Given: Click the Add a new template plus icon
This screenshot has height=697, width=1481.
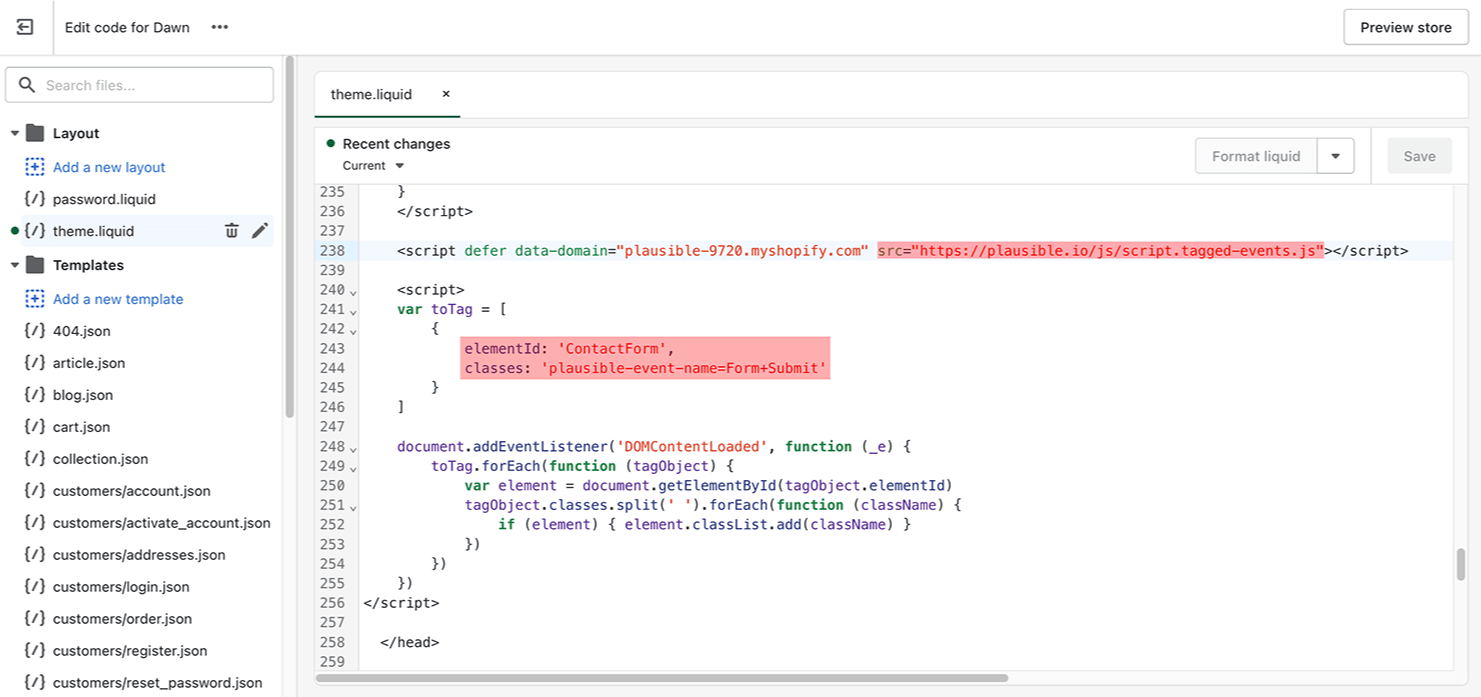Looking at the screenshot, I should pyautogui.click(x=35, y=299).
